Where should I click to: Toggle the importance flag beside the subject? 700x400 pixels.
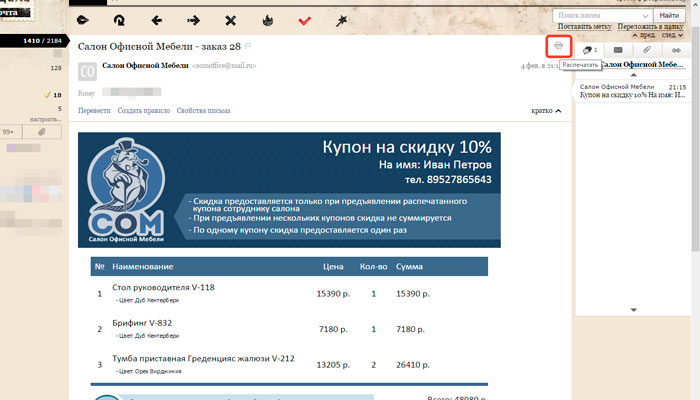(x=248, y=46)
